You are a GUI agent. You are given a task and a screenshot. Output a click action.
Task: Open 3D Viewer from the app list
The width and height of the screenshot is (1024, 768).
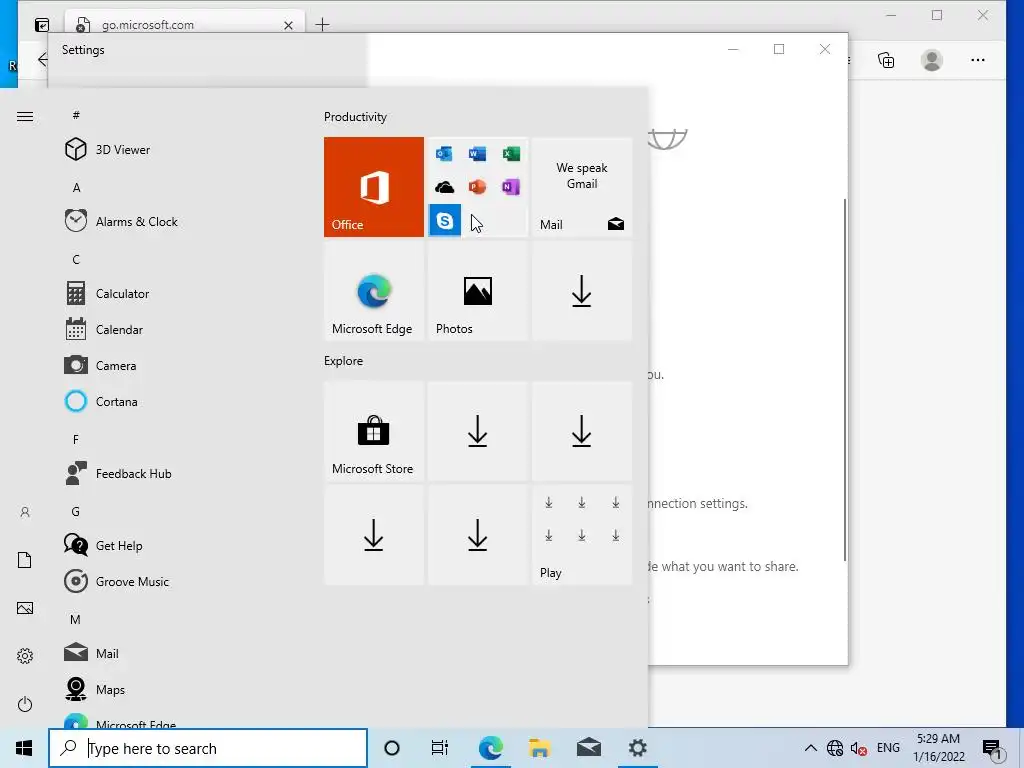(178, 150)
